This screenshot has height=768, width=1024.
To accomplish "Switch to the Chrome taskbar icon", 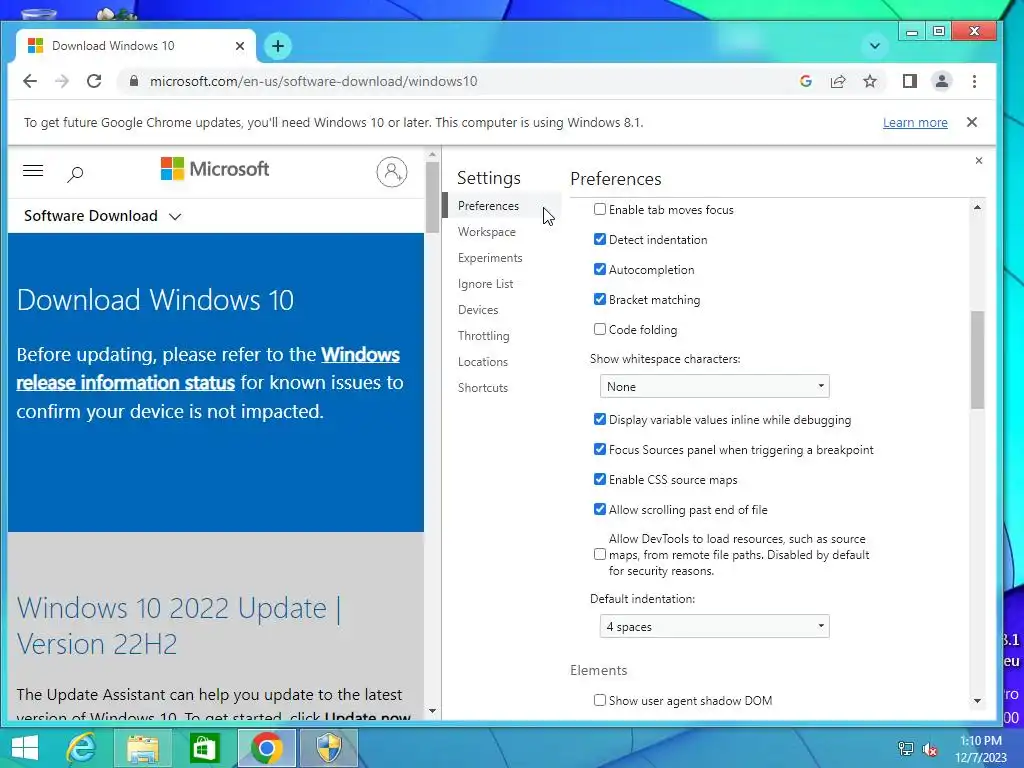I will (x=266, y=748).
